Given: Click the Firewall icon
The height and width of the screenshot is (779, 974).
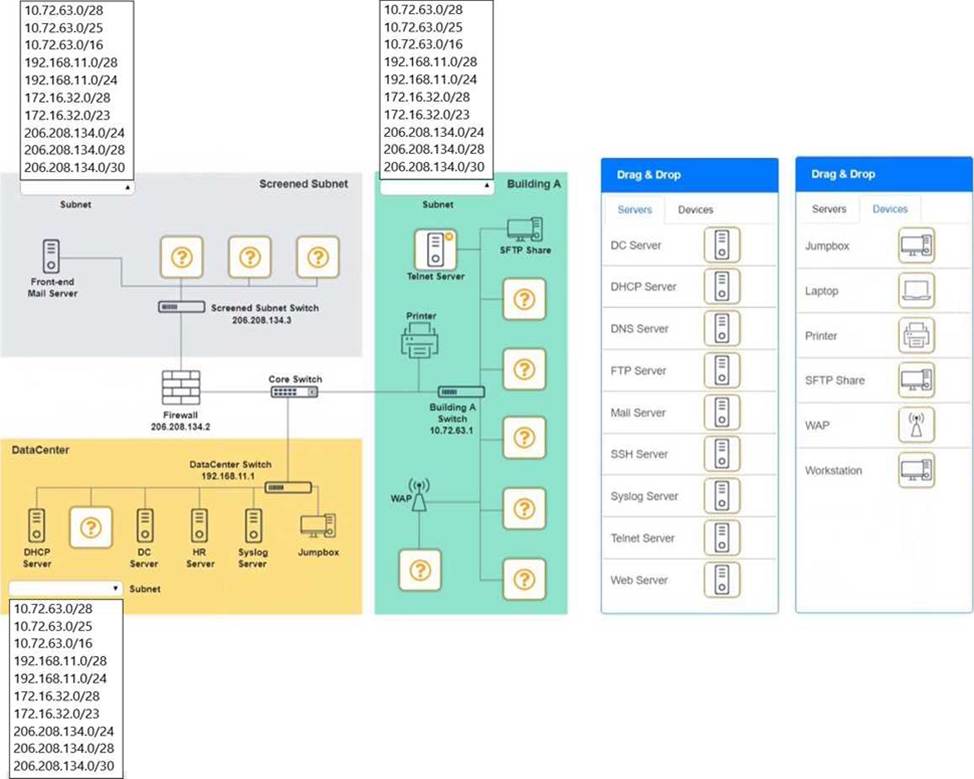Looking at the screenshot, I should click(x=181, y=388).
